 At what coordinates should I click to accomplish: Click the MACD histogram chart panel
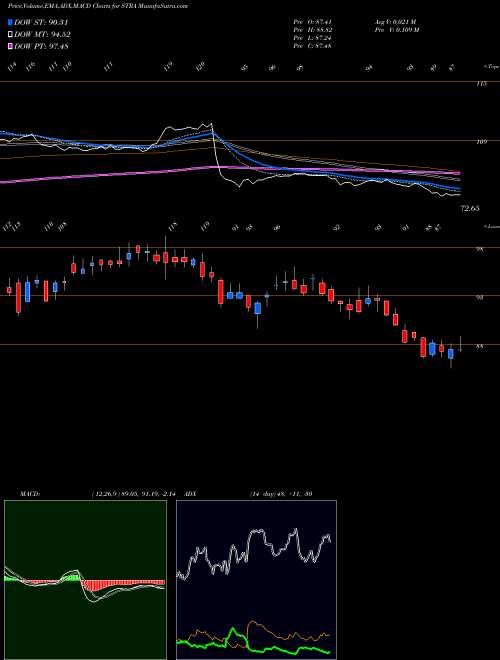pyautogui.click(x=85, y=580)
